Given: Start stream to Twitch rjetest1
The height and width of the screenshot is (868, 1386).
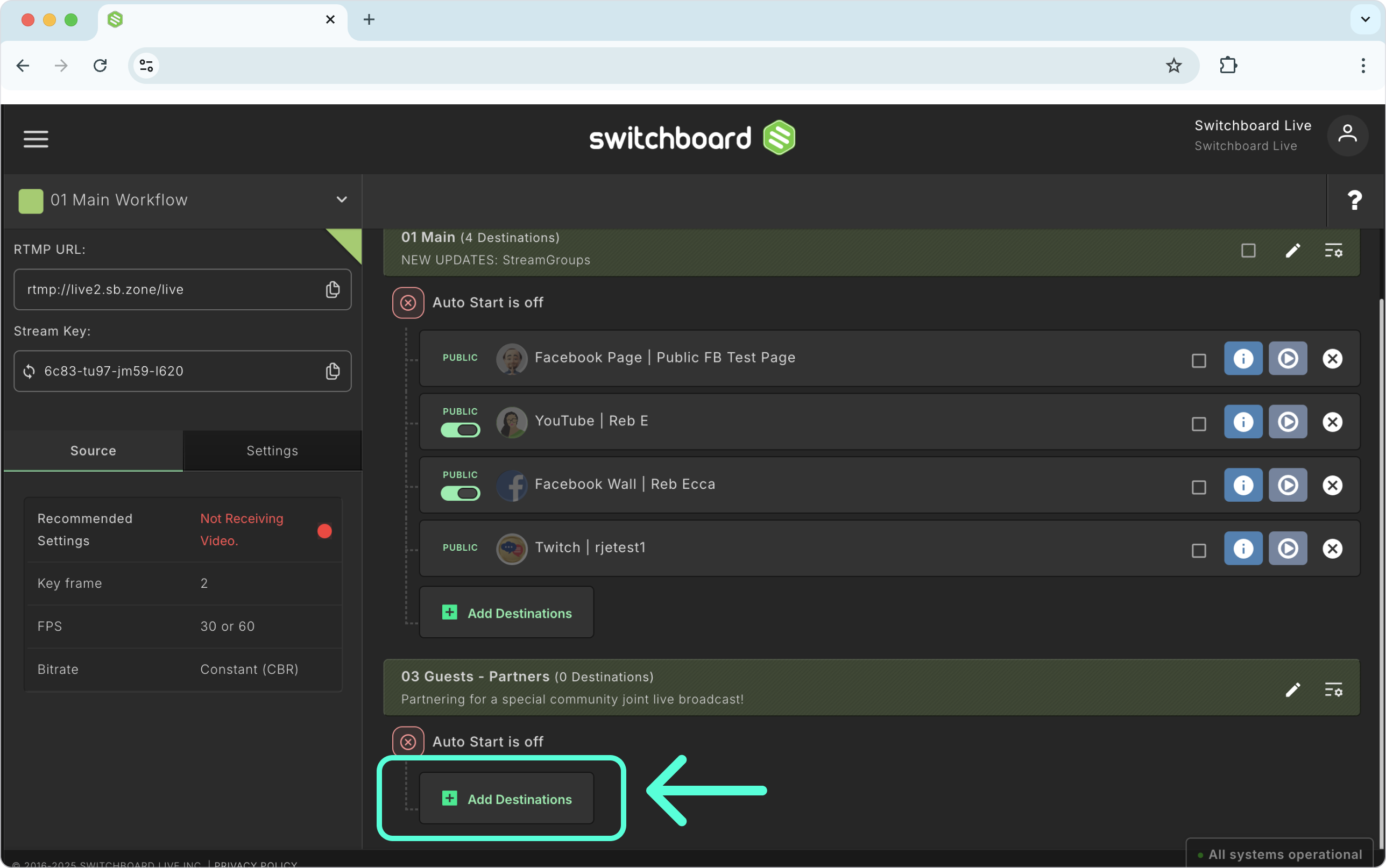Looking at the screenshot, I should click(1288, 548).
